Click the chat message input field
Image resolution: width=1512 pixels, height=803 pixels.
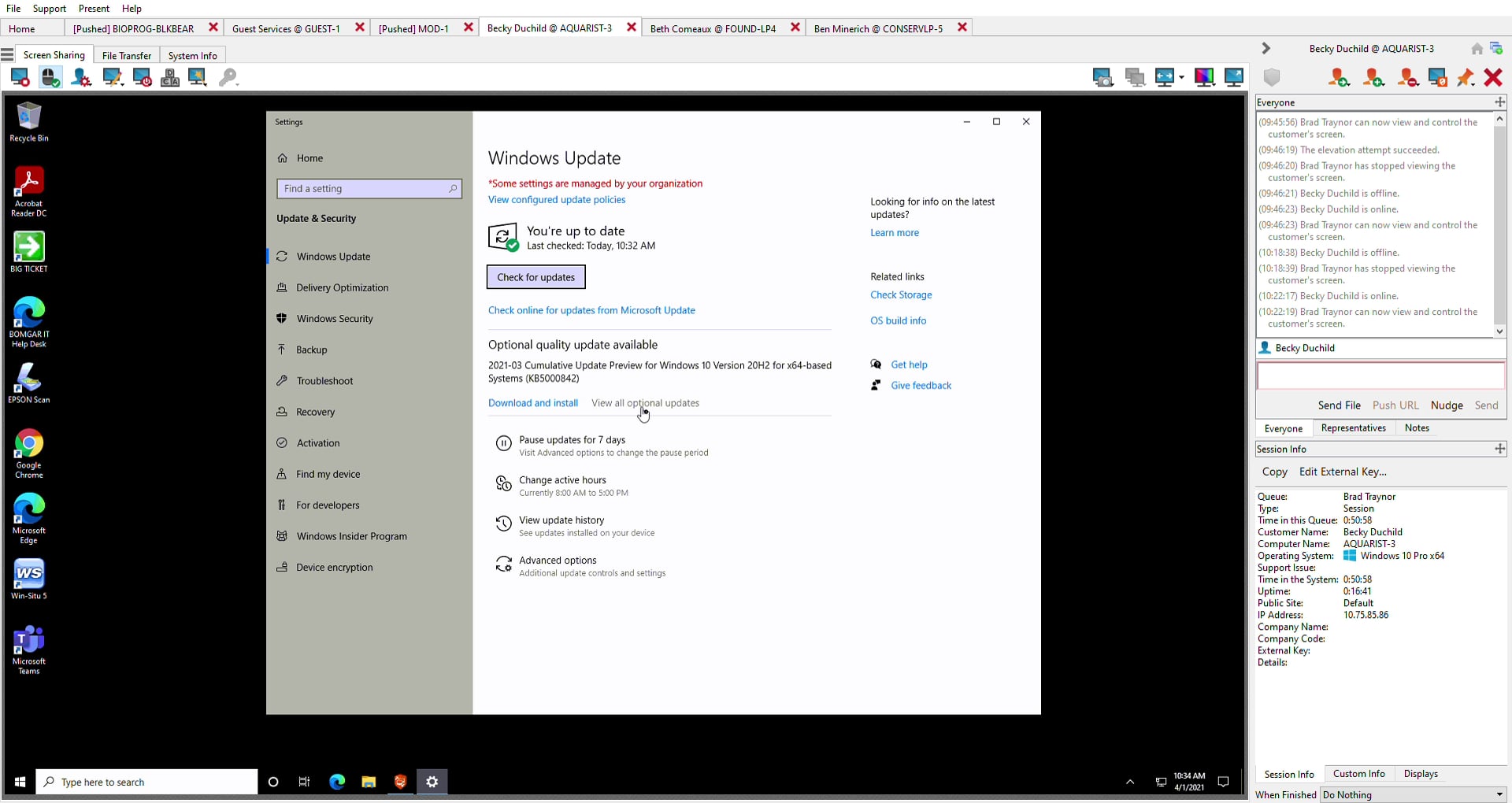coord(1380,376)
